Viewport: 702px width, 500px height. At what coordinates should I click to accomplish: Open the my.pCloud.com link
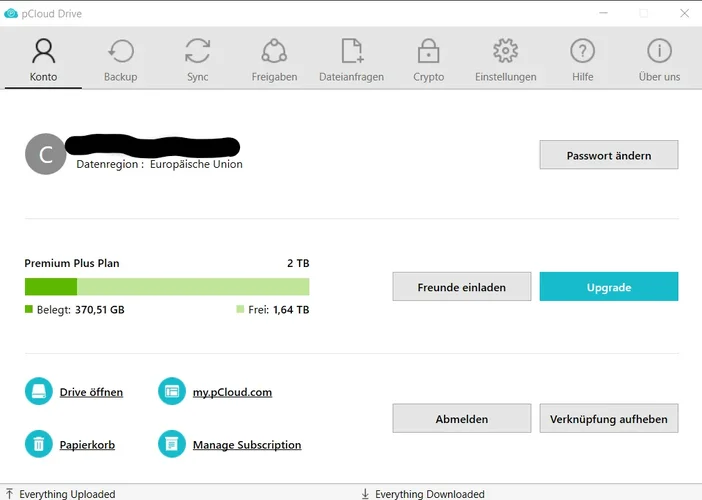coord(232,392)
